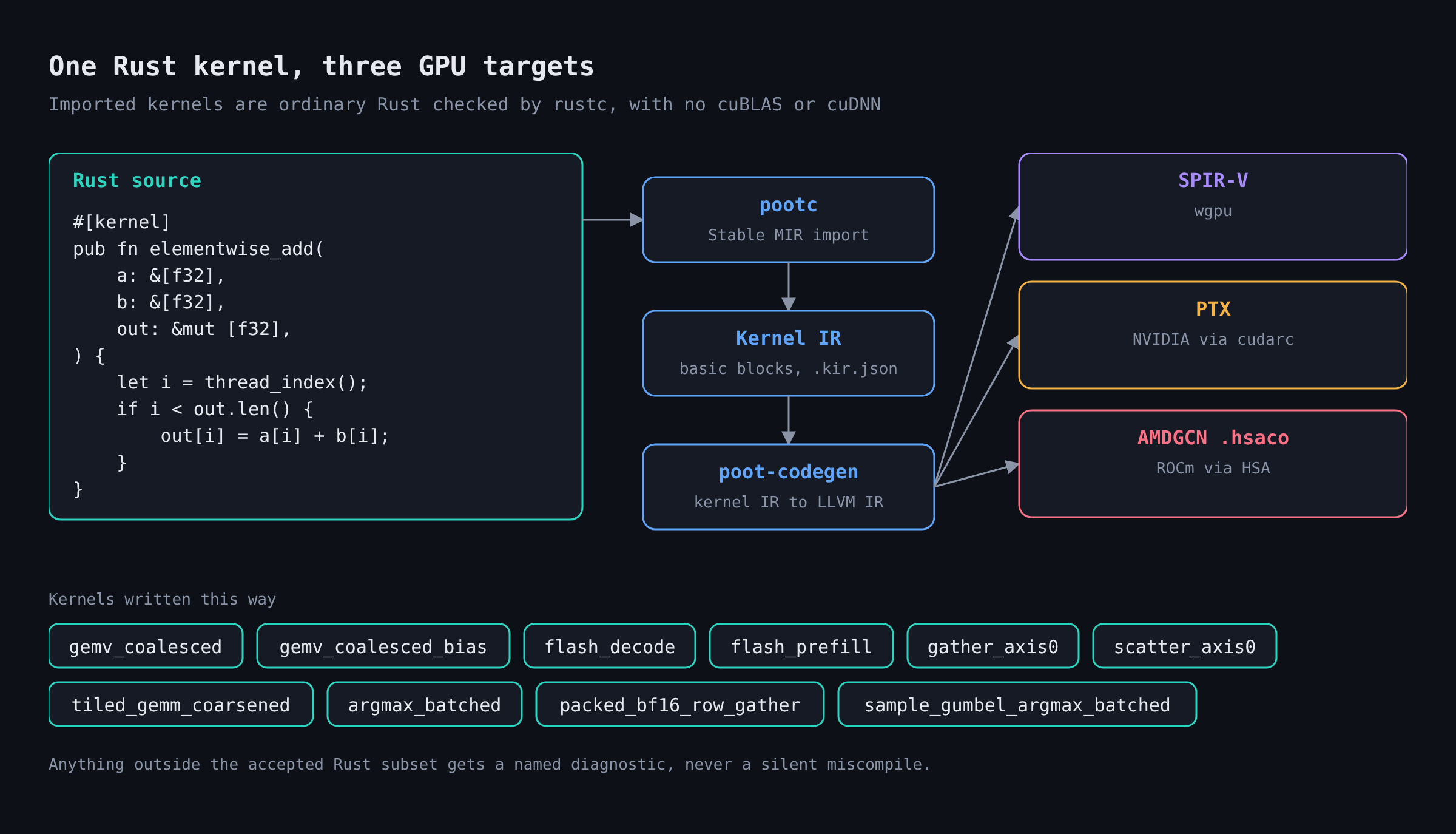1456x834 pixels.
Task: Click 'pub fn elementwise_add(' code line
Action: [198, 249]
